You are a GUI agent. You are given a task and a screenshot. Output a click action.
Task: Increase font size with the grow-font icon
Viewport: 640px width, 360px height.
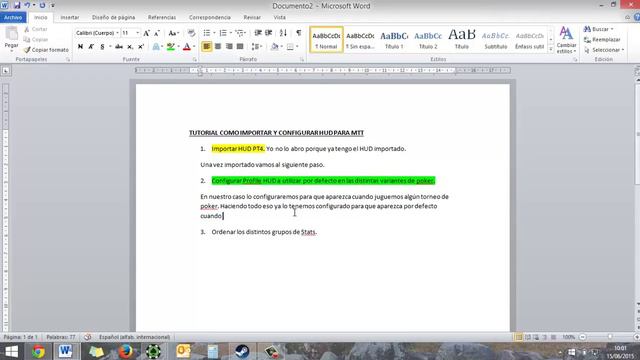(146, 33)
